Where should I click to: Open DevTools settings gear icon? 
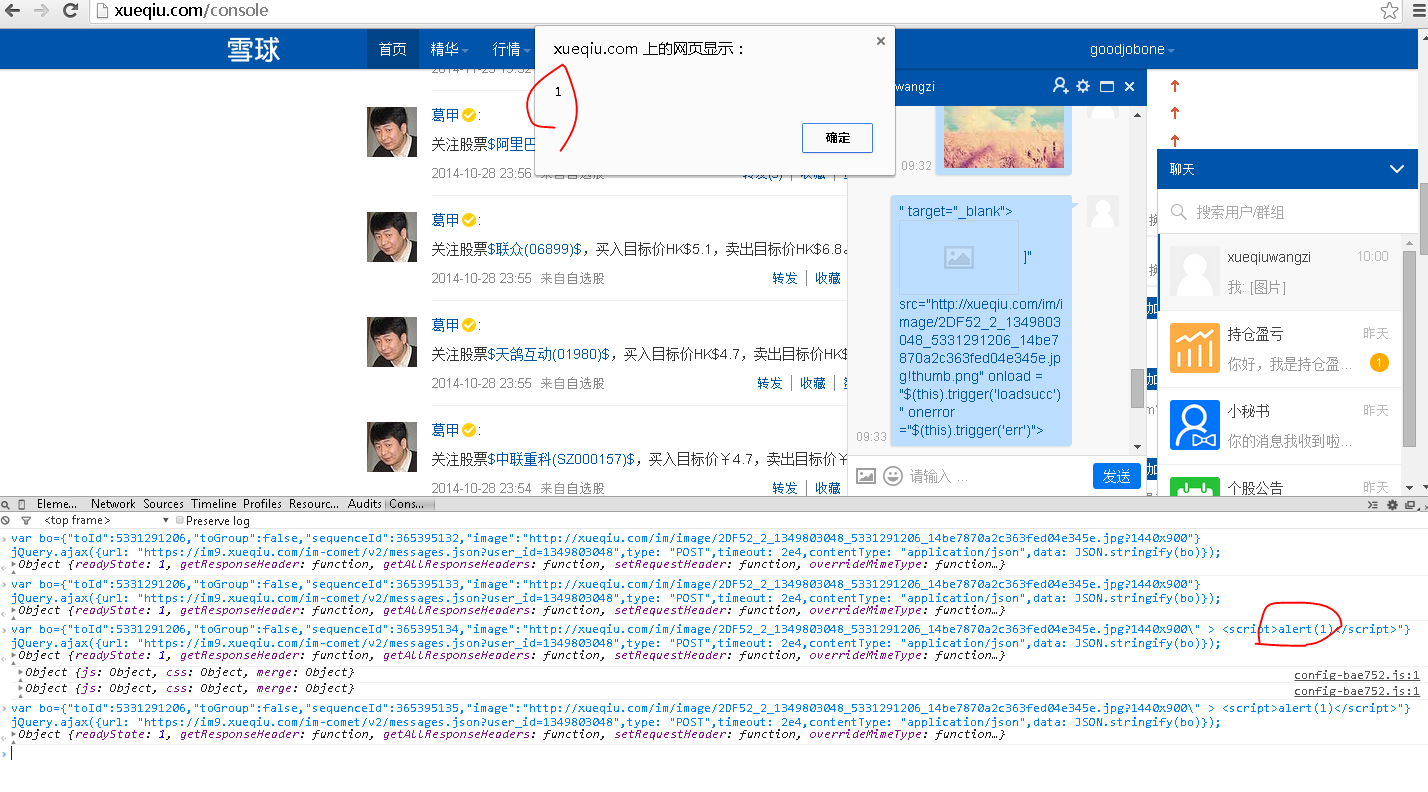point(1391,504)
